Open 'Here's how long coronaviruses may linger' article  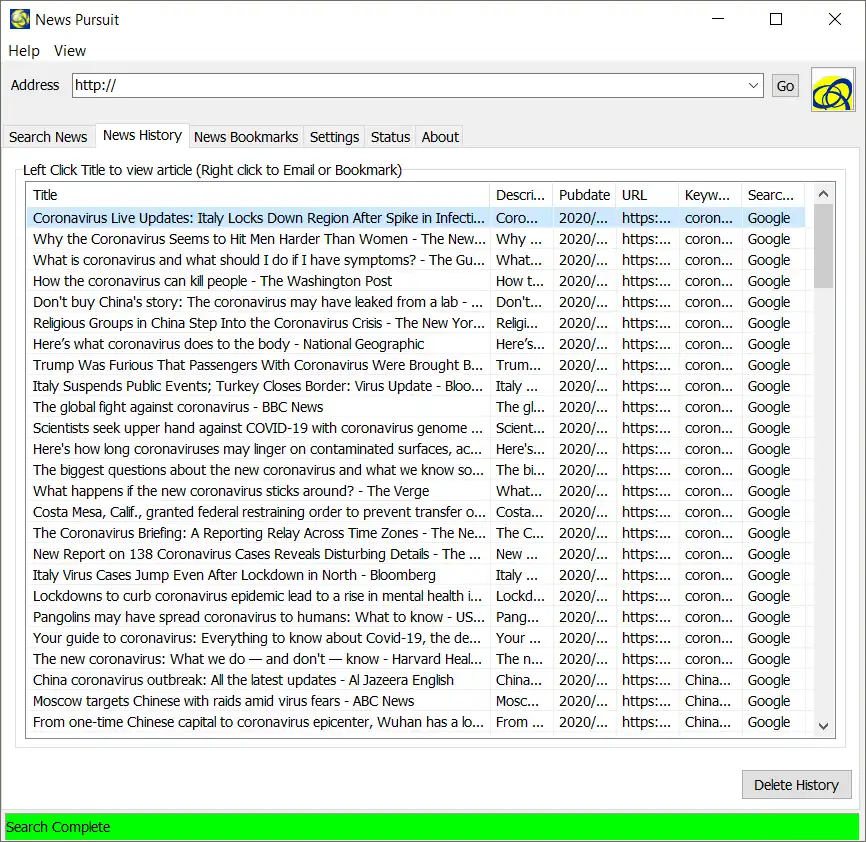click(x=257, y=449)
